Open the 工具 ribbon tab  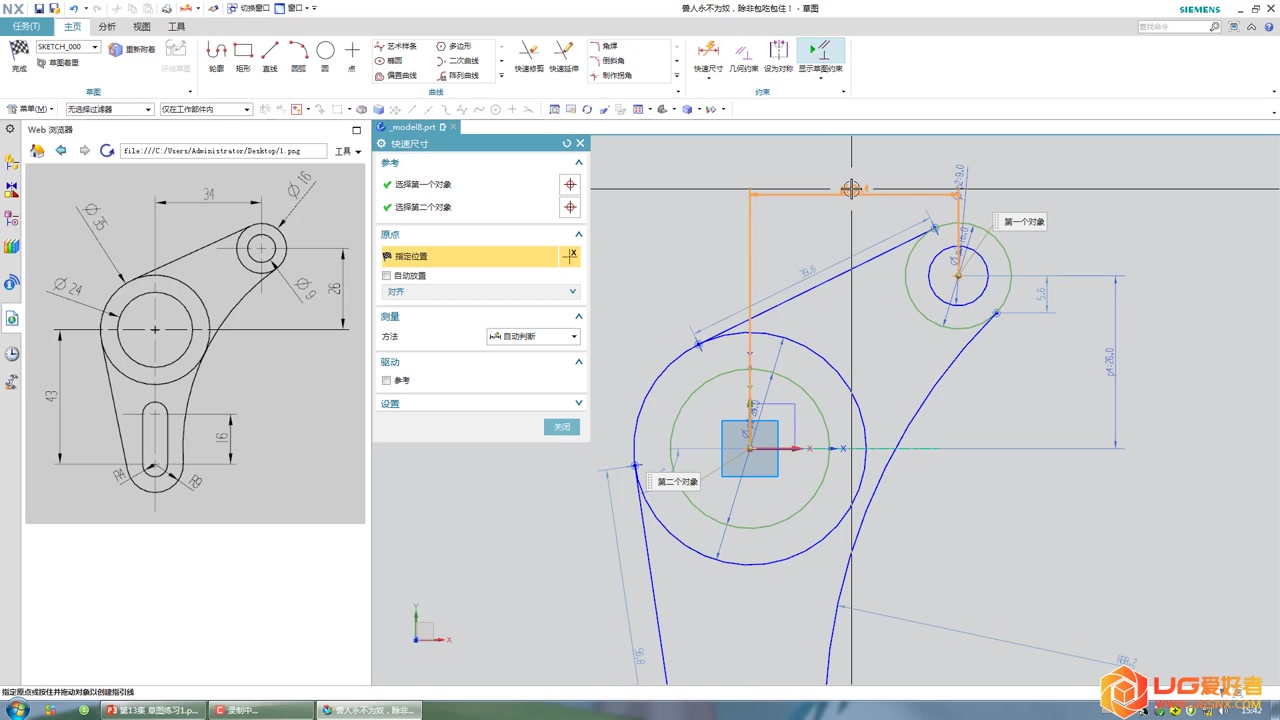(176, 27)
